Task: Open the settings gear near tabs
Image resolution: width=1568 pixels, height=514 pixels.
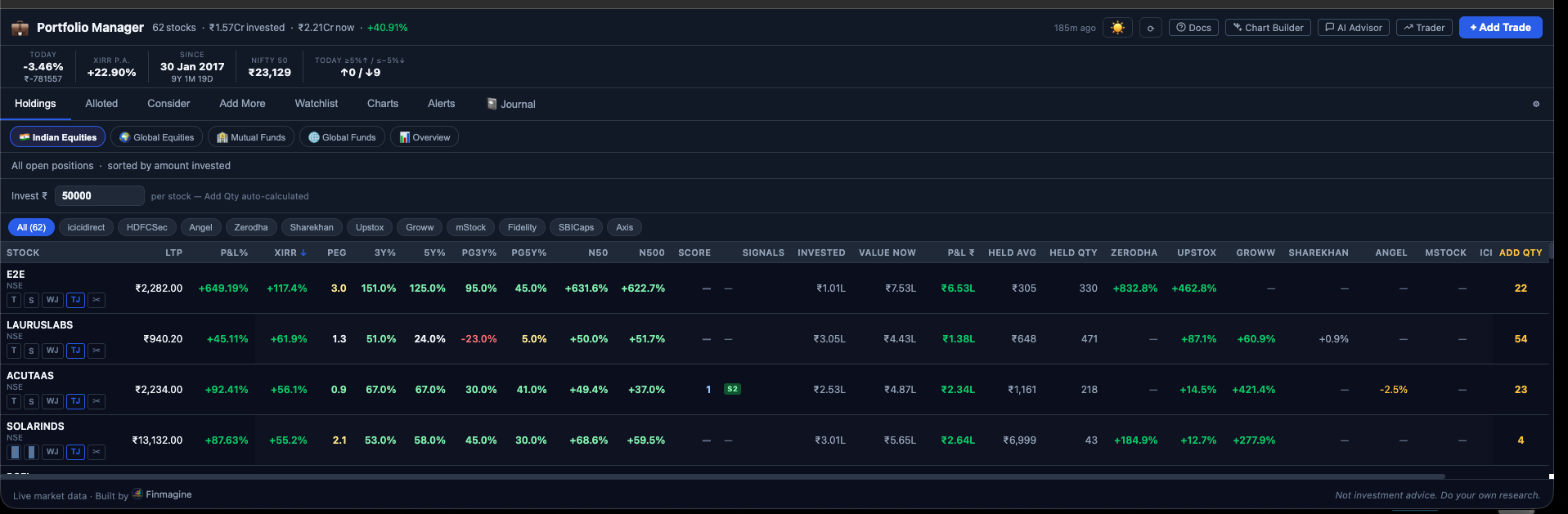Action: [1536, 104]
